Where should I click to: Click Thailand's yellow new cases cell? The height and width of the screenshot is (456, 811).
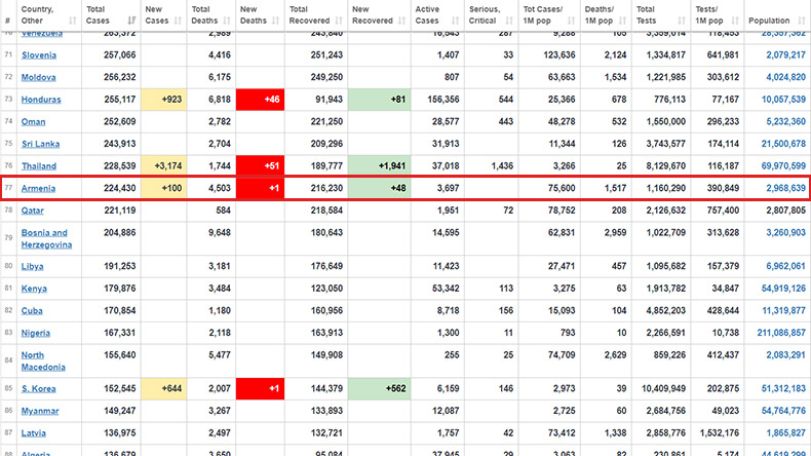coord(163,166)
